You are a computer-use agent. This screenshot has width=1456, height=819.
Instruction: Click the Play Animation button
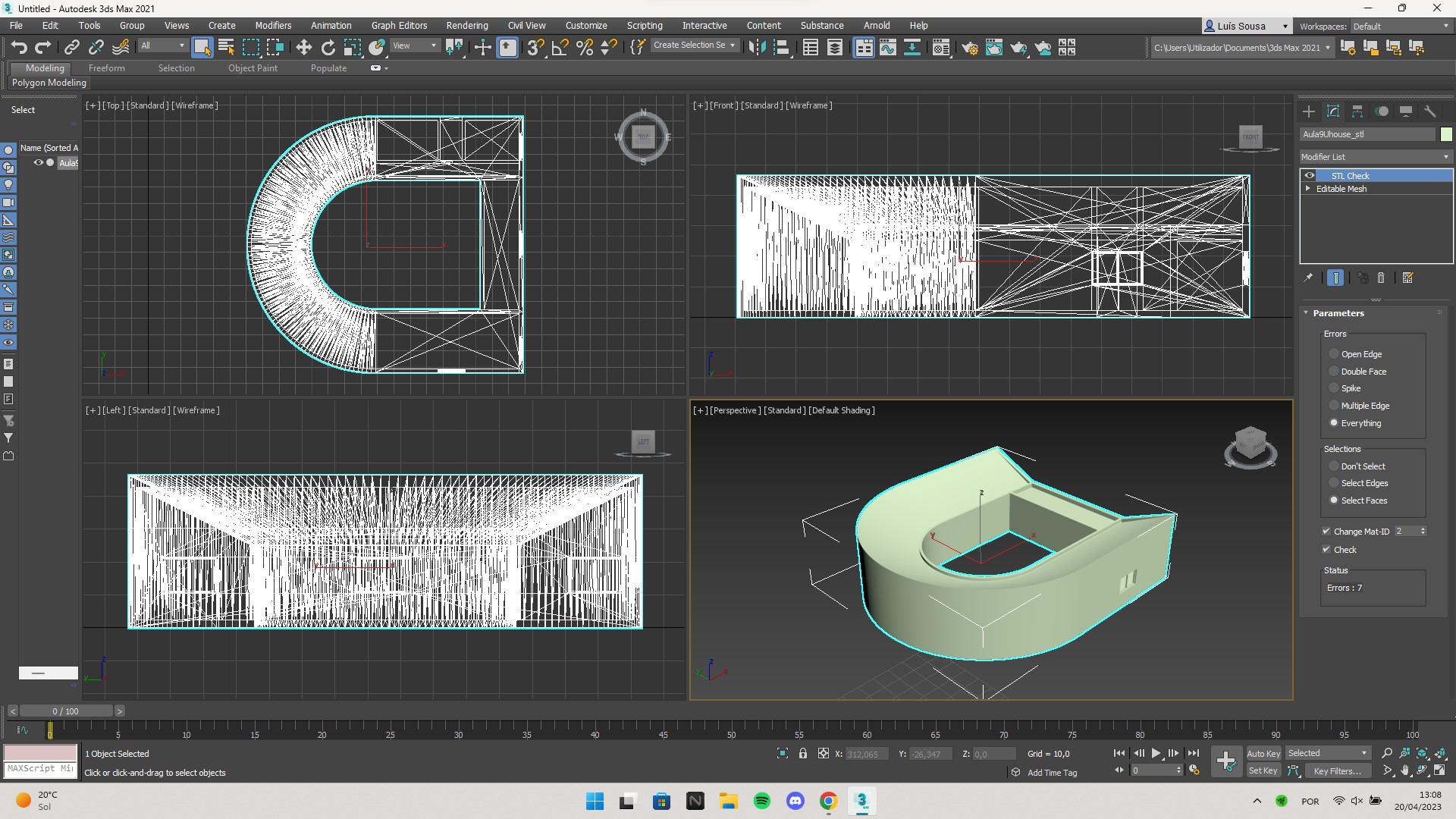1156,753
